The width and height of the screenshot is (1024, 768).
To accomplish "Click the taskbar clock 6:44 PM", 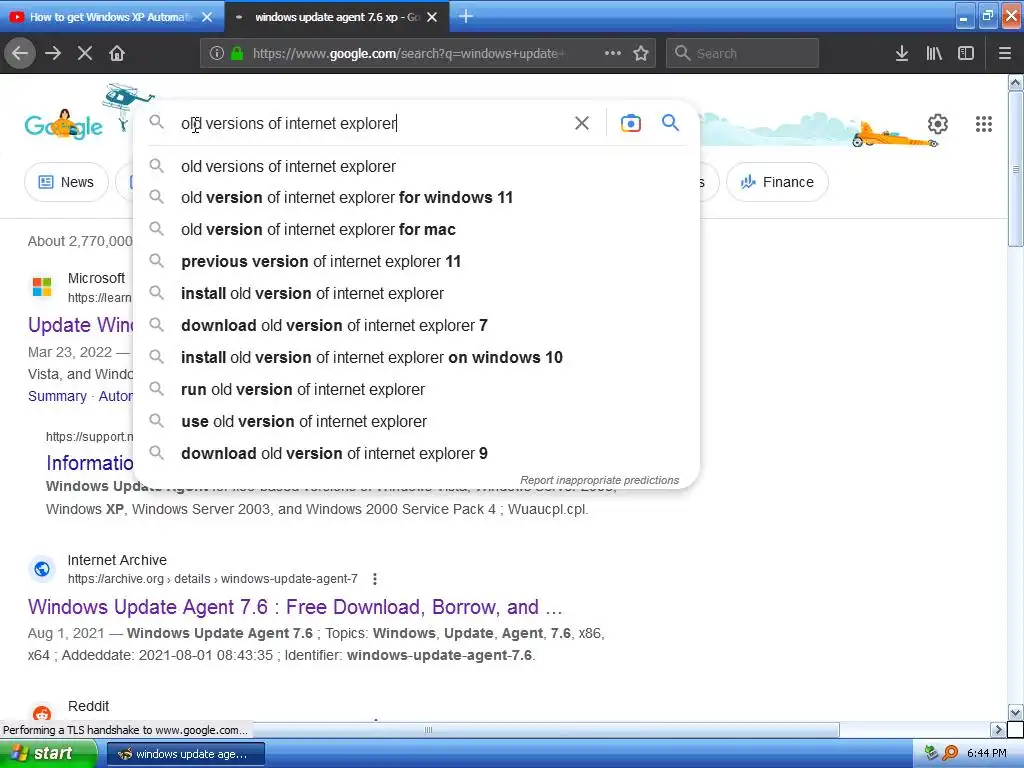I will click(x=986, y=753).
